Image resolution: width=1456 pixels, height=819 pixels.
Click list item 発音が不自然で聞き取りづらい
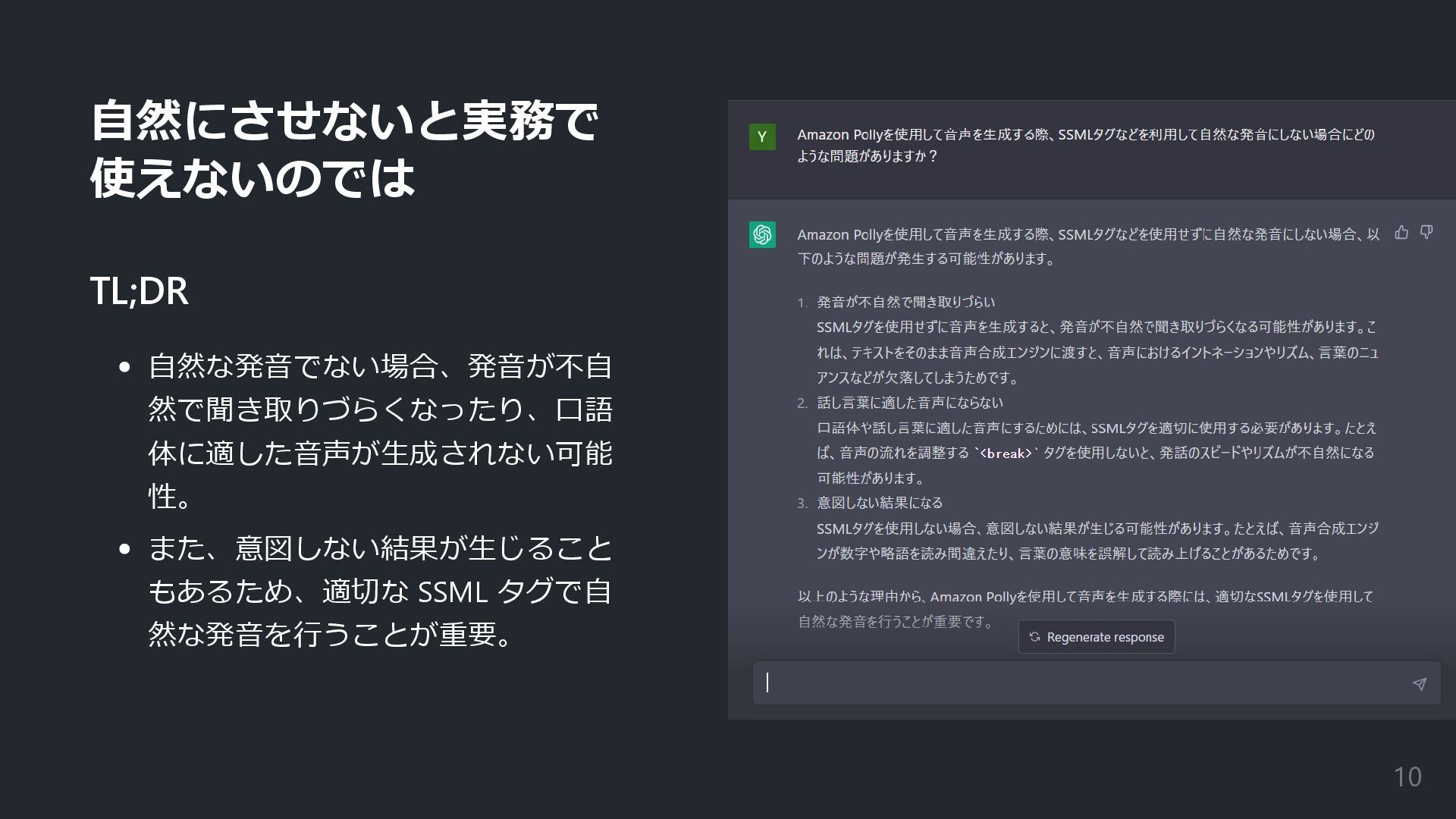pyautogui.click(x=905, y=302)
